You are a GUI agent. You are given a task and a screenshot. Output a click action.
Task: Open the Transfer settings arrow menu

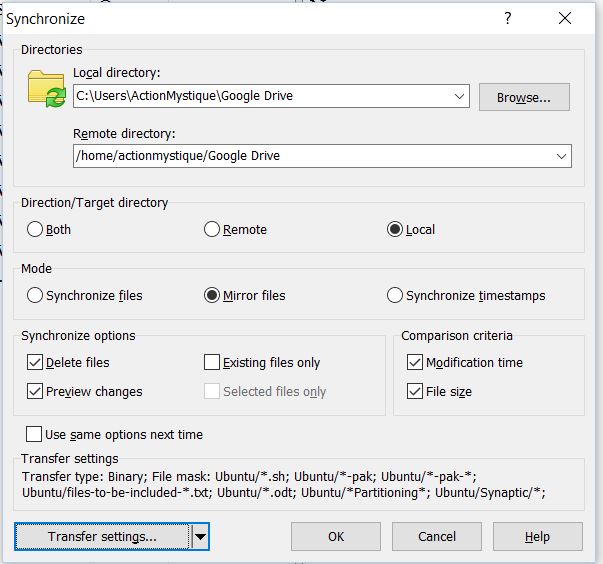[201, 537]
